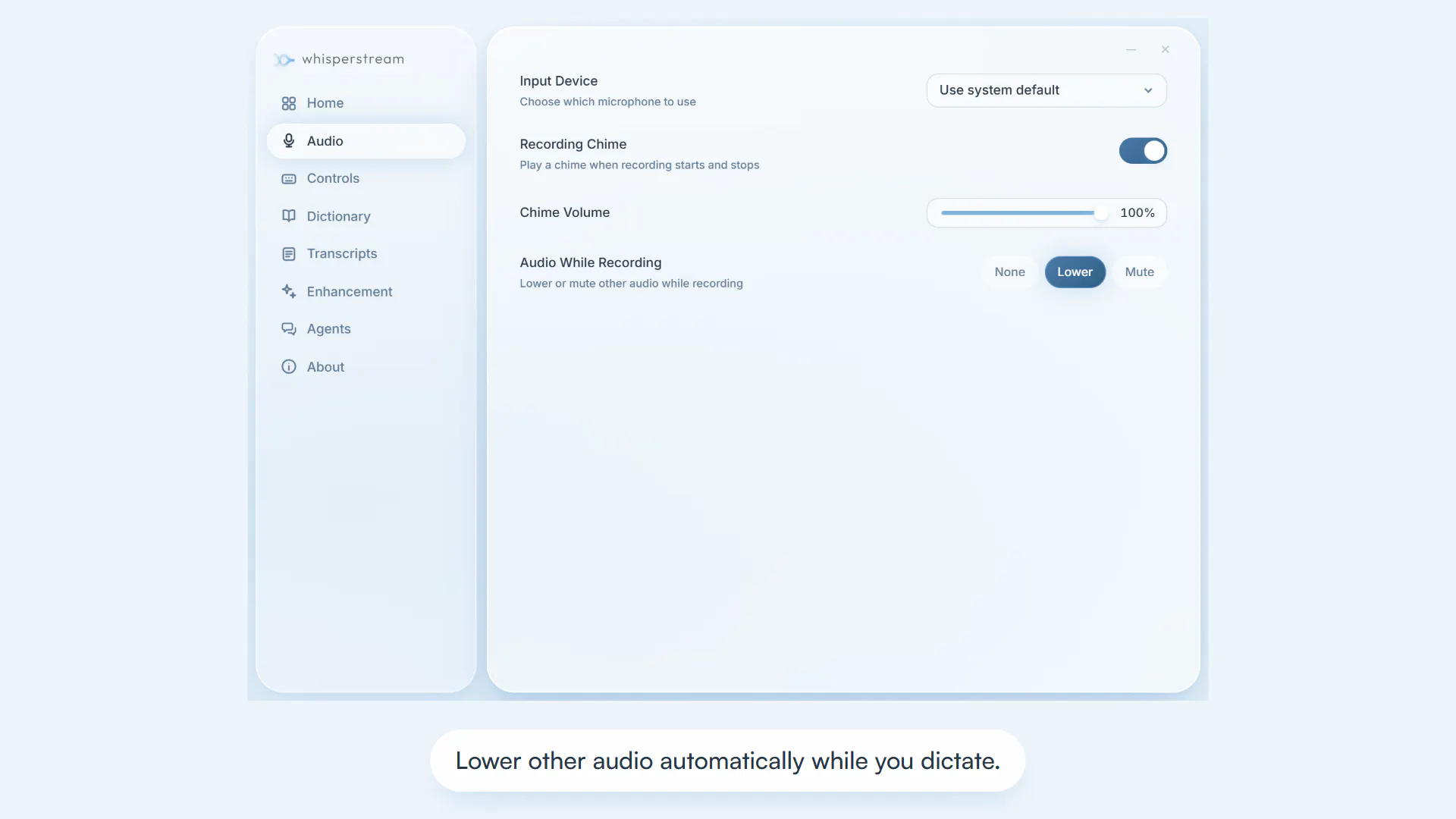Choose Lower for Audio While Recording
1456x819 pixels.
(1075, 272)
